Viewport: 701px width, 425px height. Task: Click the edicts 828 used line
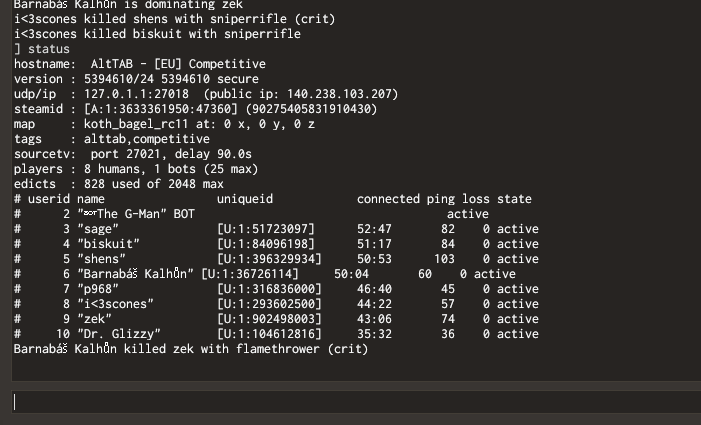pos(118,184)
